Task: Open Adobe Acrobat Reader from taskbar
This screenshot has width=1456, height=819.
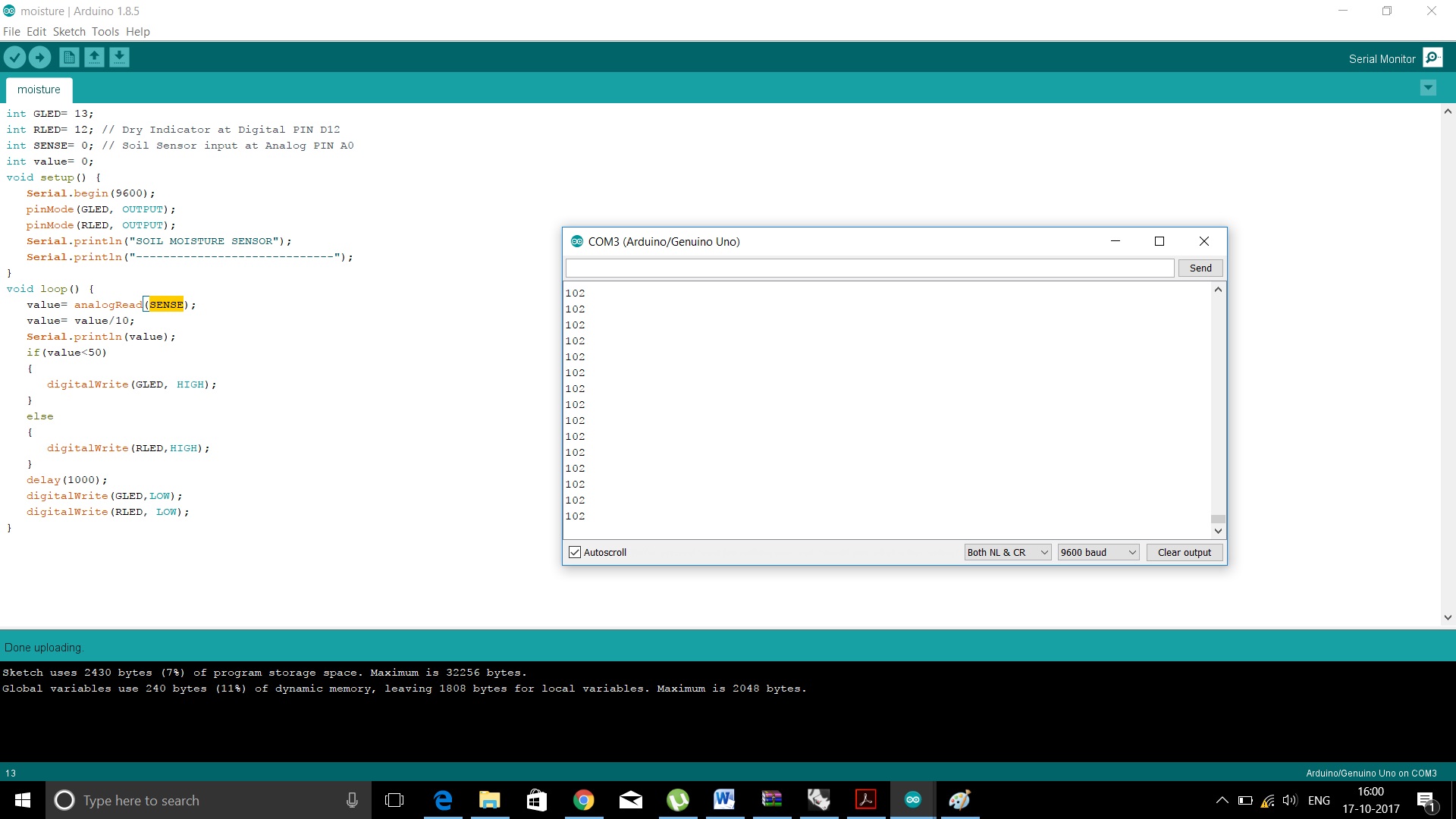Action: click(866, 800)
